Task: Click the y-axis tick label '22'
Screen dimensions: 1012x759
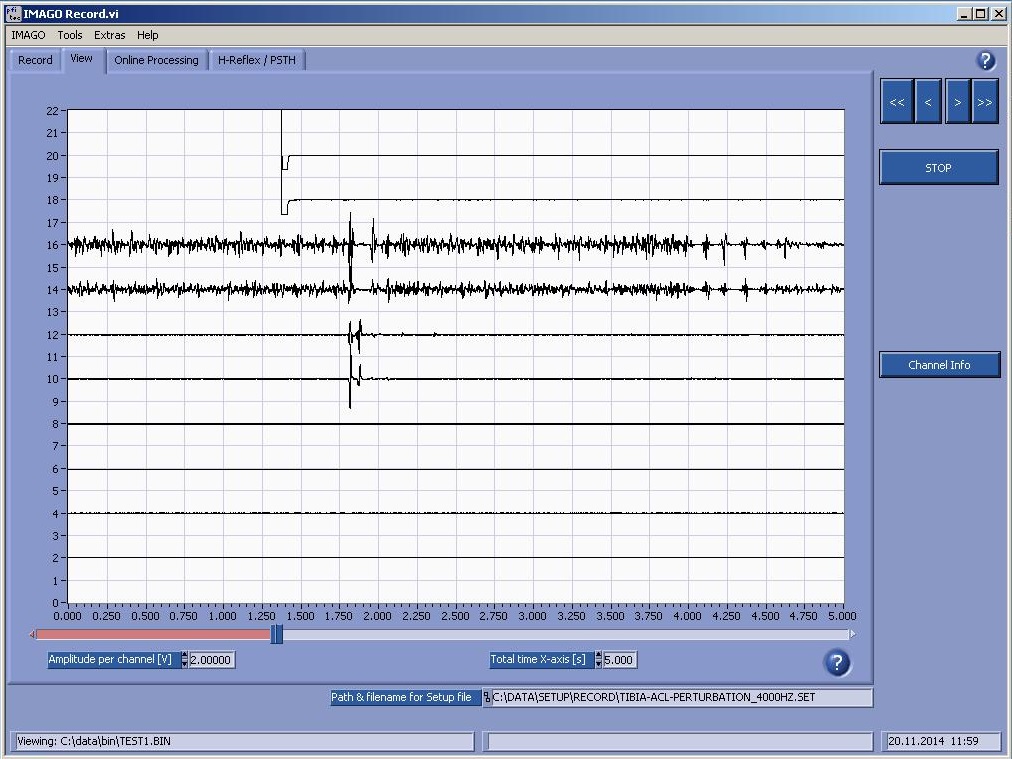Action: point(52,111)
